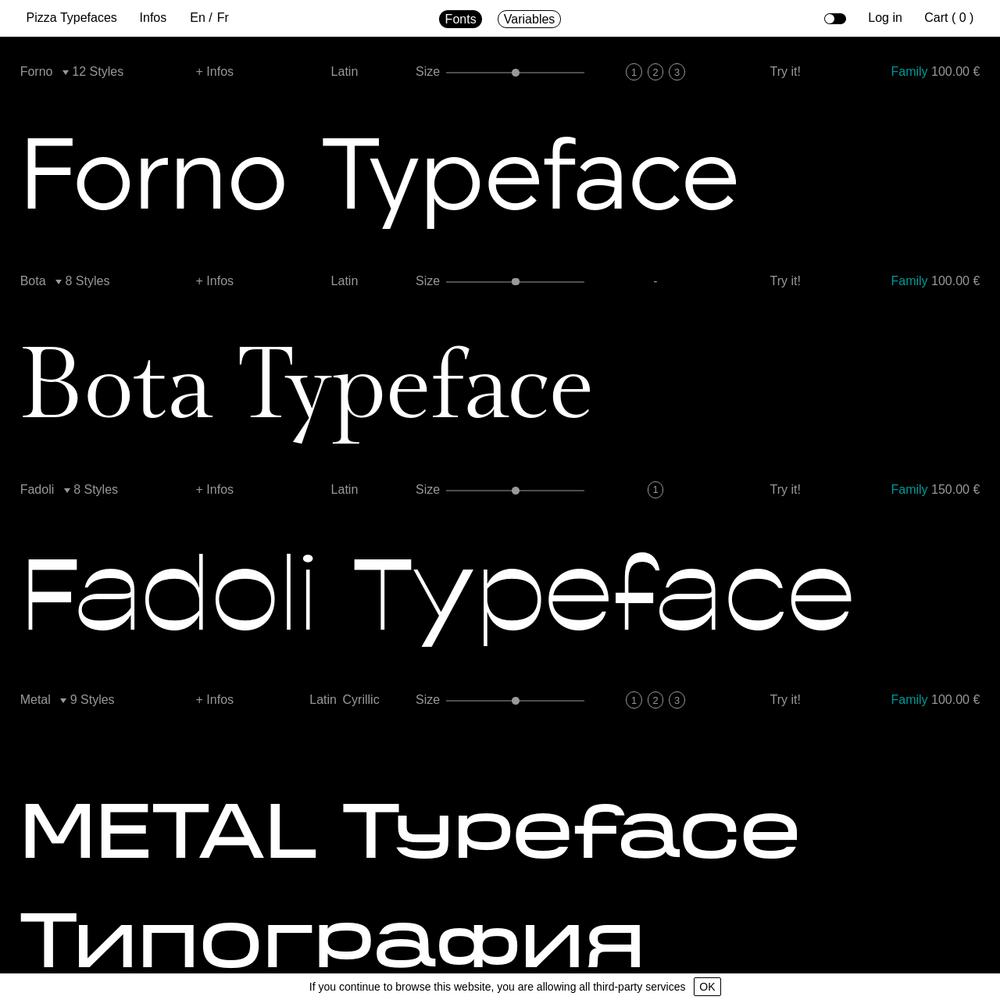
Task: Buy Forno Family 100.00 €
Action: pyautogui.click(x=935, y=72)
